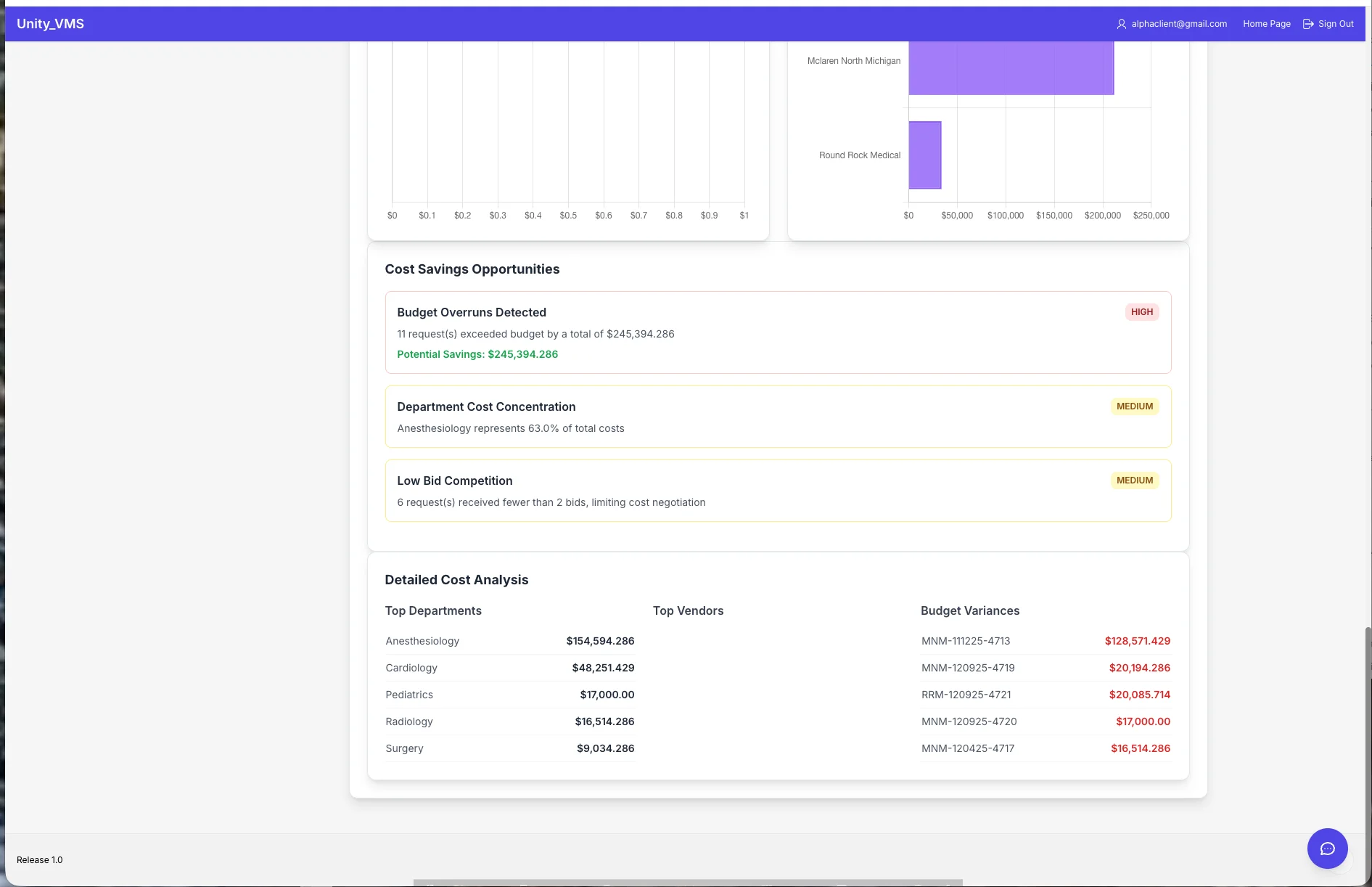Select the Unity_VMS logo
The image size is (1372, 887).
[49, 23]
